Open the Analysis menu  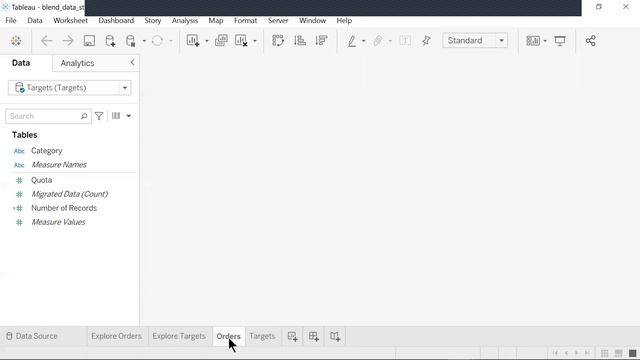[184, 20]
